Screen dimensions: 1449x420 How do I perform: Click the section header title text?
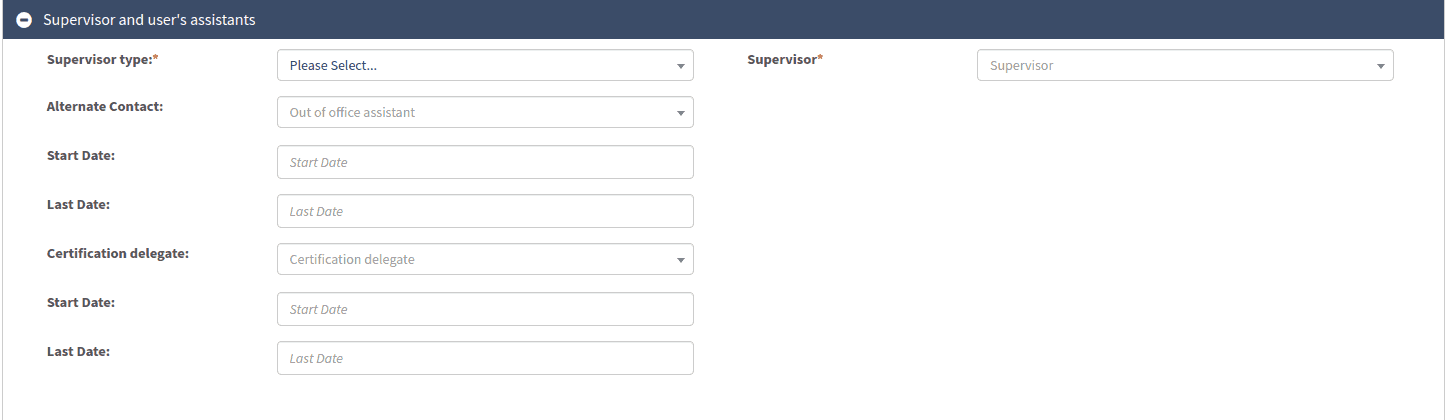149,20
